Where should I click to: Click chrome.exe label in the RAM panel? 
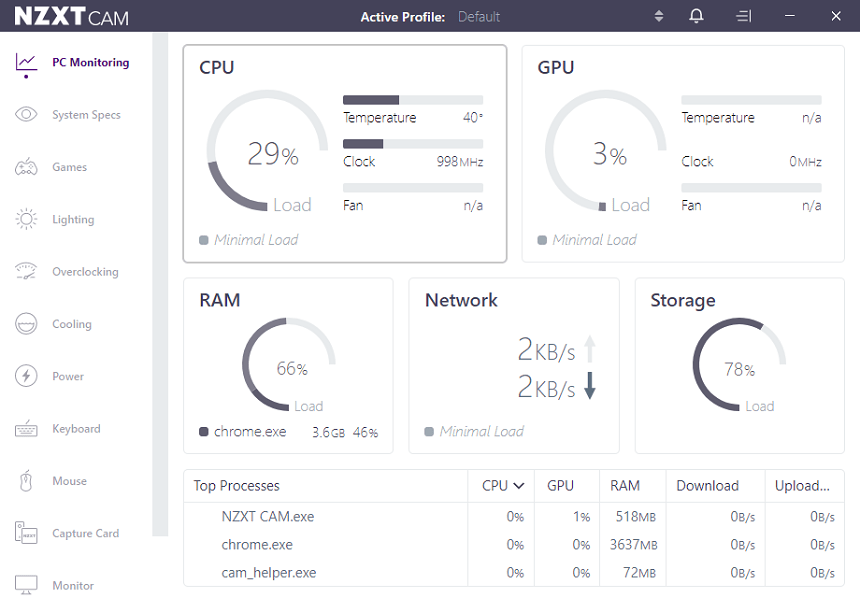[252, 432]
